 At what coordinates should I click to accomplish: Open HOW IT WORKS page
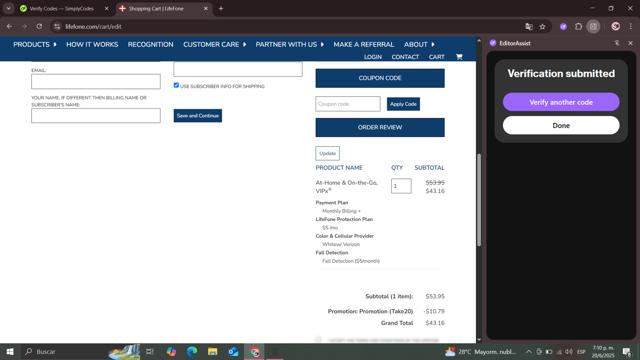92,44
